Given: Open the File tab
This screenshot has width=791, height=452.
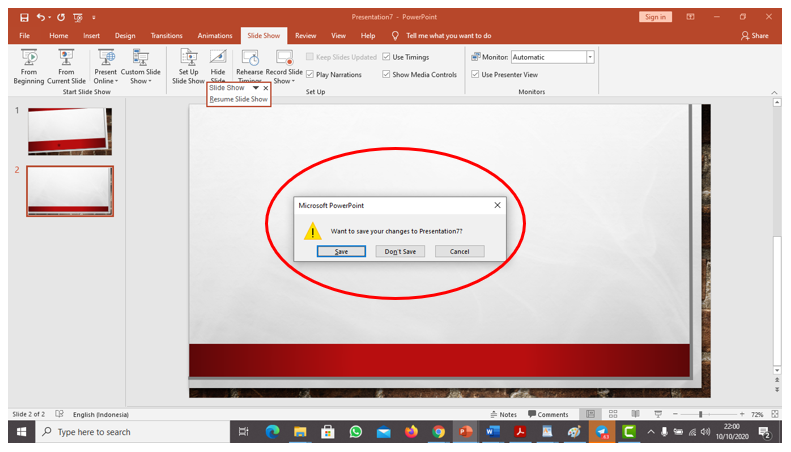Looking at the screenshot, I should (x=24, y=36).
